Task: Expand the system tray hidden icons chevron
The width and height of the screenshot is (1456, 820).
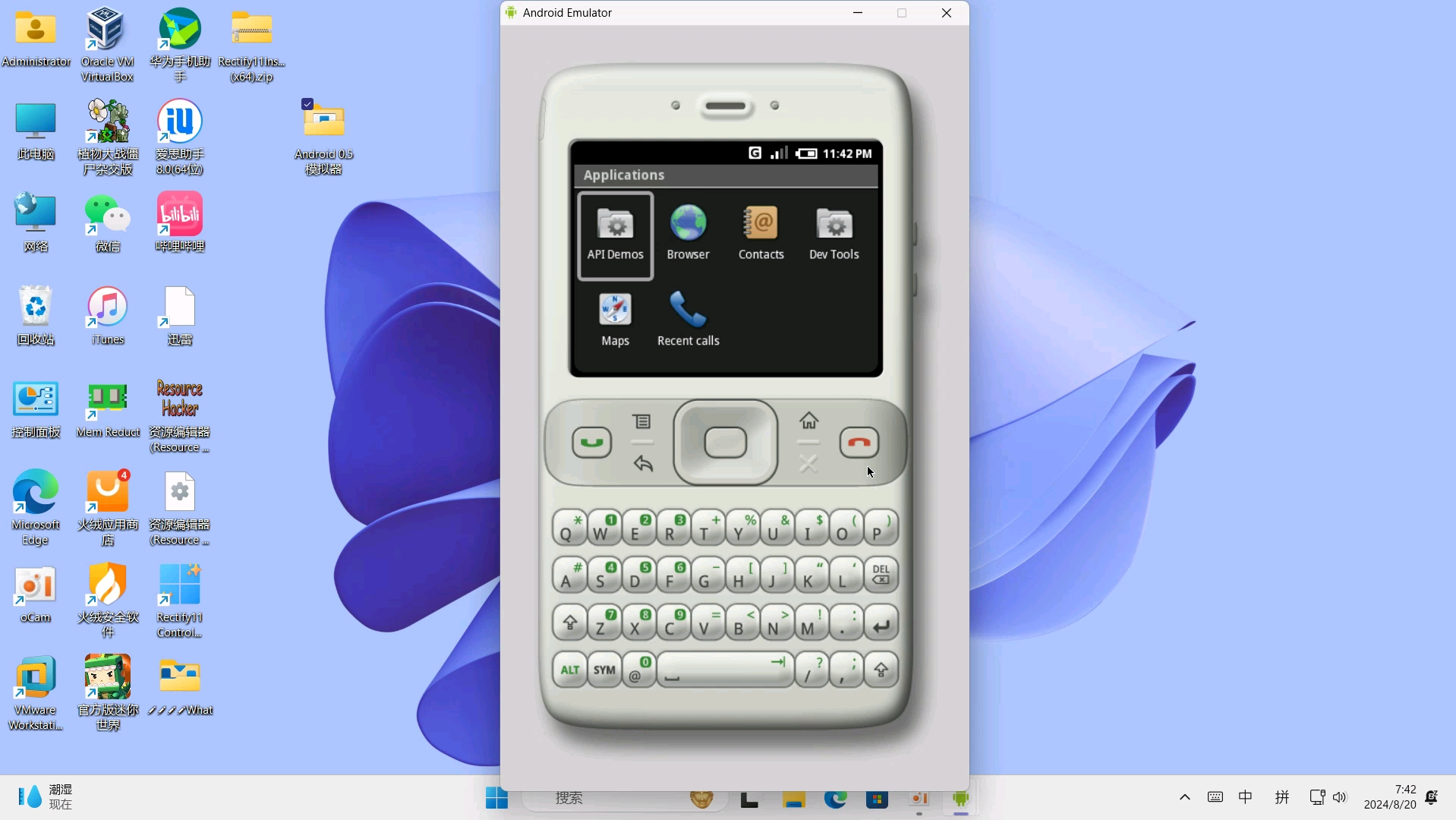Action: pyautogui.click(x=1184, y=797)
